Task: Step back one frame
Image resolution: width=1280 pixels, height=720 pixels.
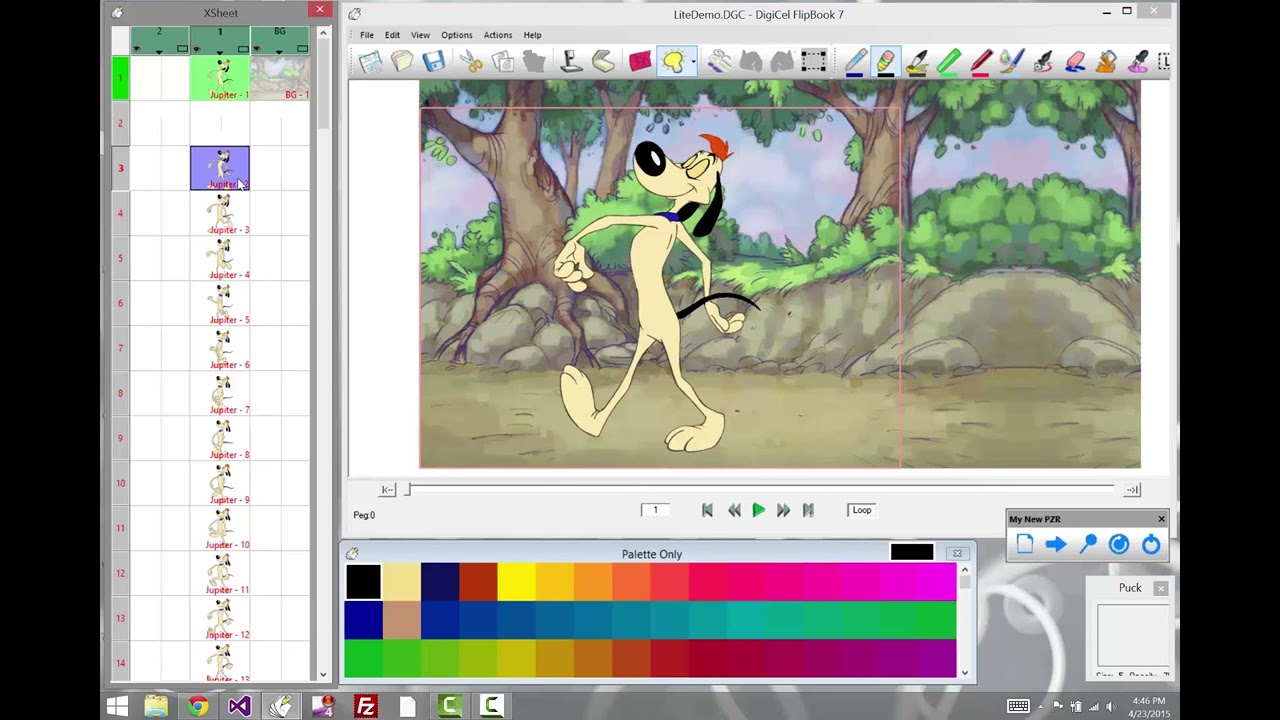Action: 734,510
